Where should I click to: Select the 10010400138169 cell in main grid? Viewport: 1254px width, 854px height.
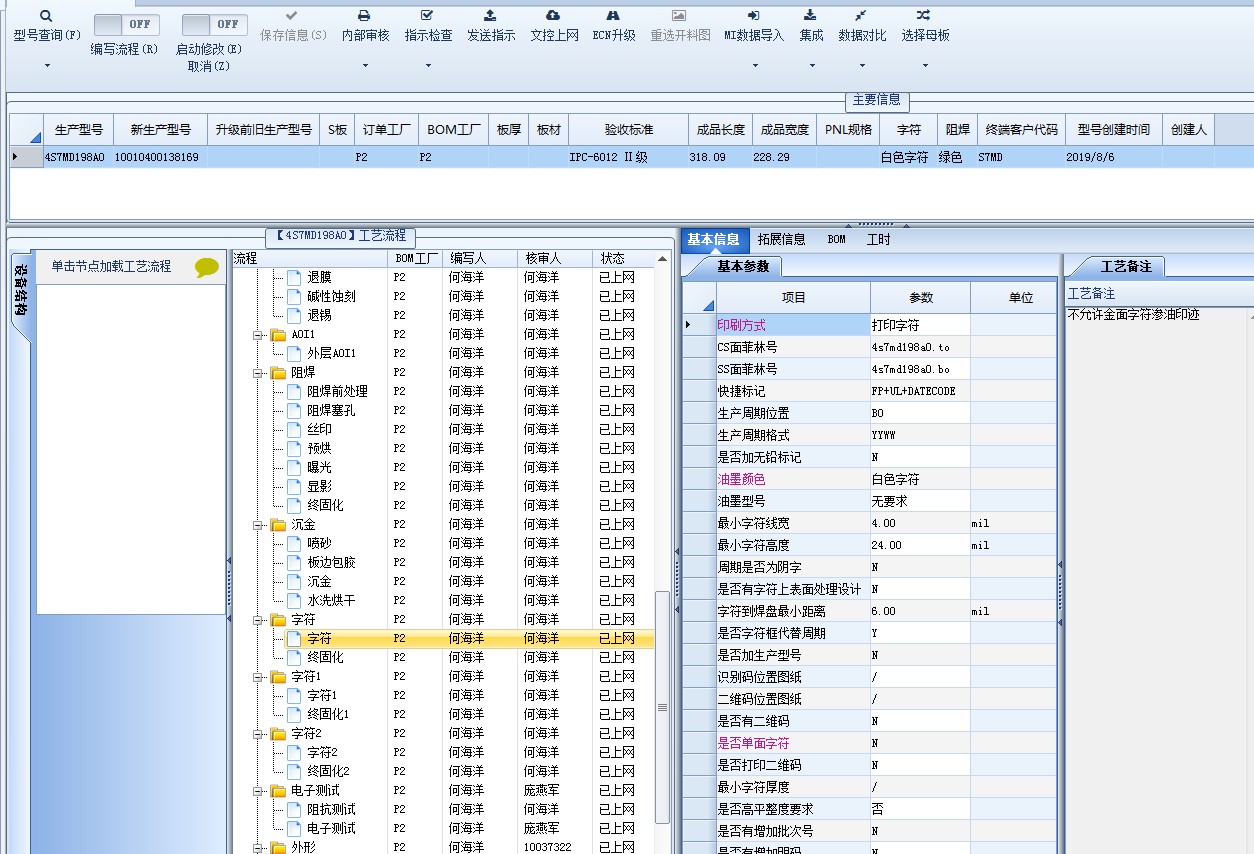(x=158, y=157)
